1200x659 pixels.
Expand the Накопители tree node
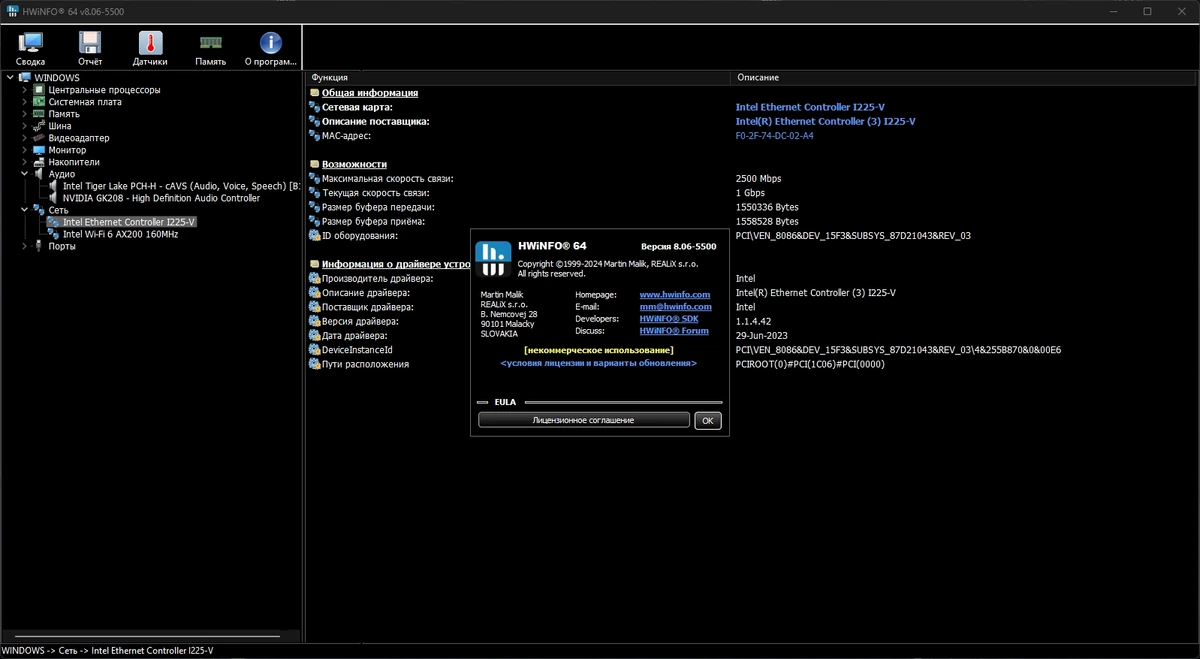point(25,162)
